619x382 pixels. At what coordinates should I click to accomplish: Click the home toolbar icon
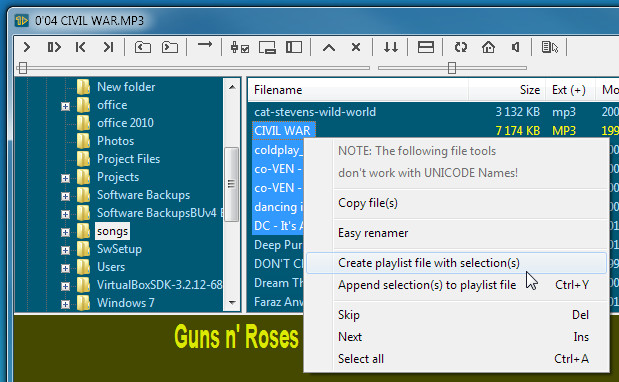pos(488,47)
